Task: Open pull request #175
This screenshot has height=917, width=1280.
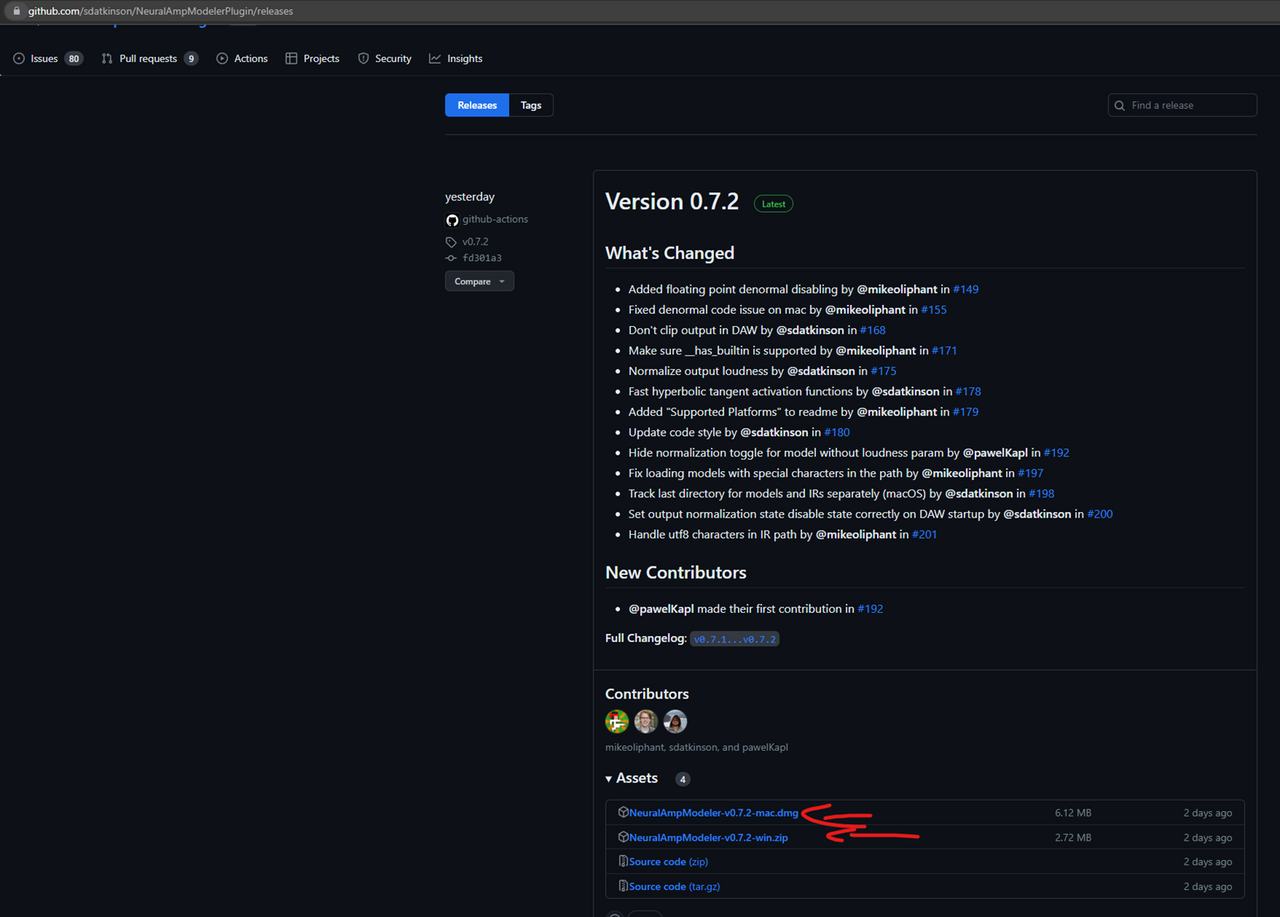Action: (883, 371)
